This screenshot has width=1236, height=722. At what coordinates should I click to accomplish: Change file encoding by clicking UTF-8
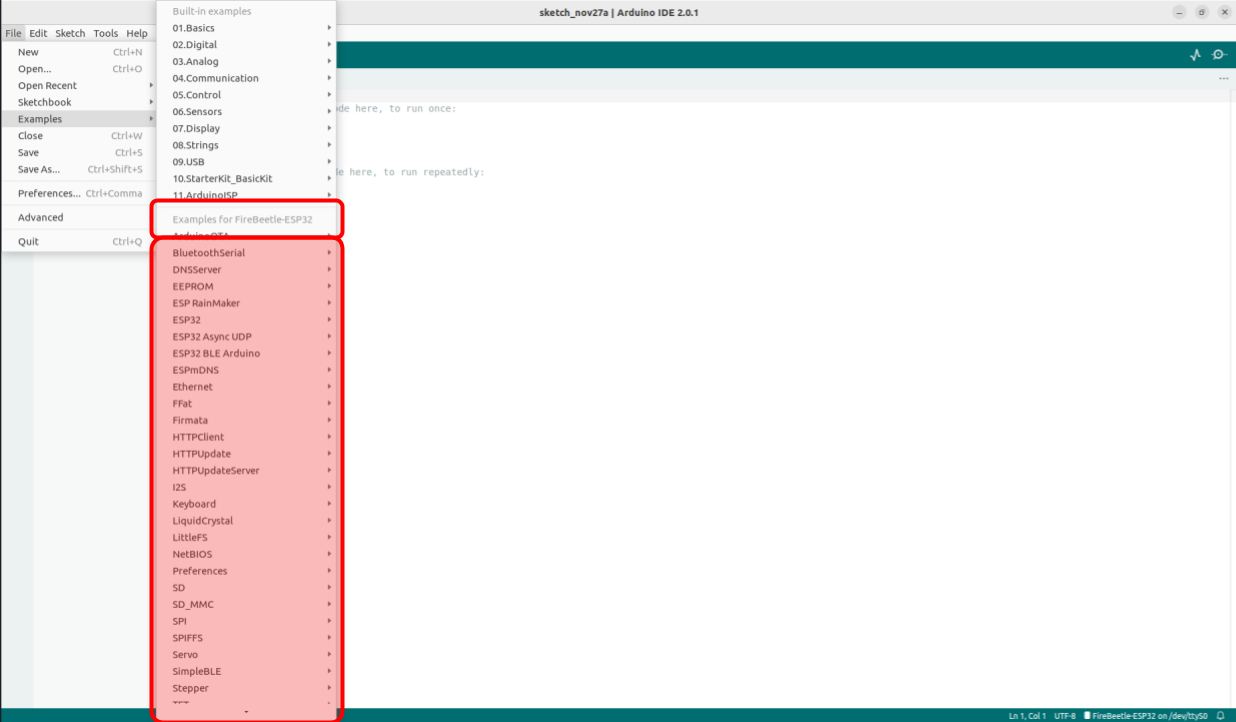click(1066, 715)
